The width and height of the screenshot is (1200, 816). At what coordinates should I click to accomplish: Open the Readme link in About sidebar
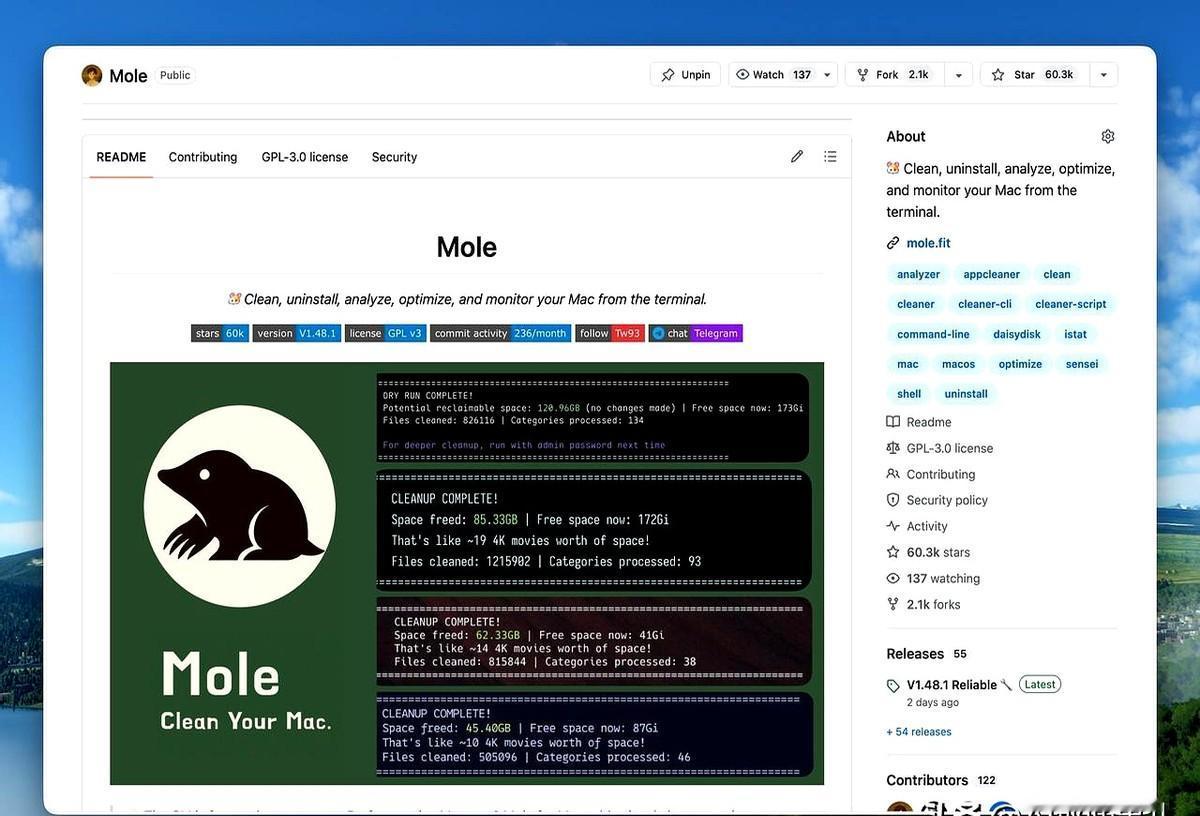(x=919, y=422)
